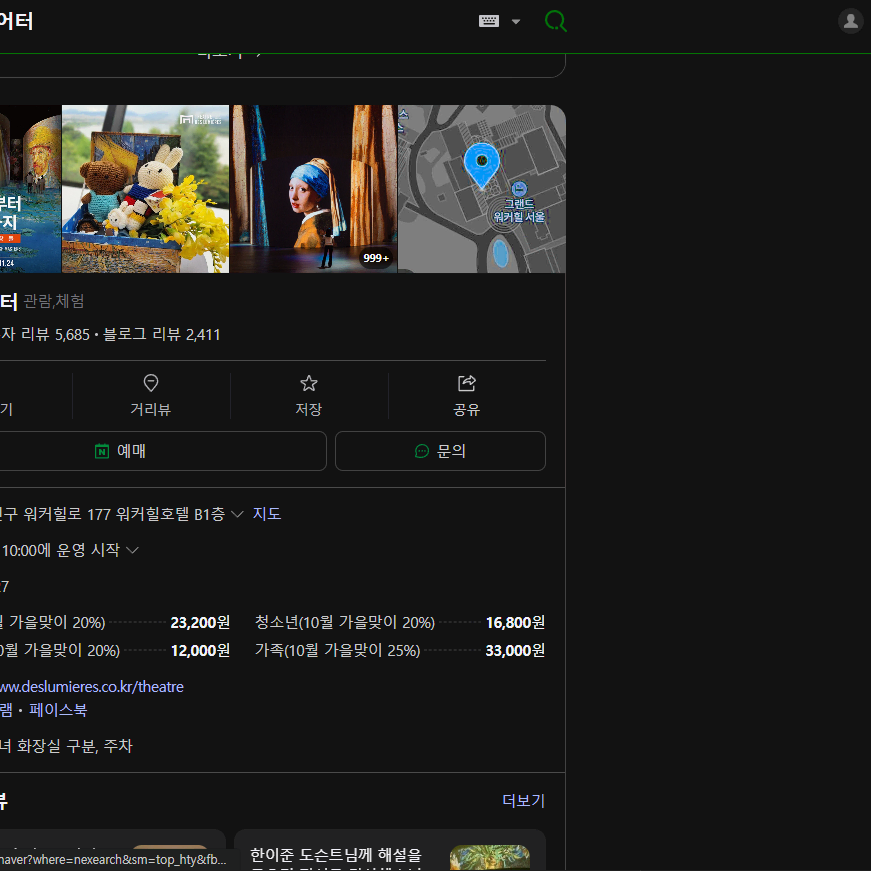Select the 33,000원 price
Image resolution: width=871 pixels, height=871 pixels.
[x=515, y=650]
